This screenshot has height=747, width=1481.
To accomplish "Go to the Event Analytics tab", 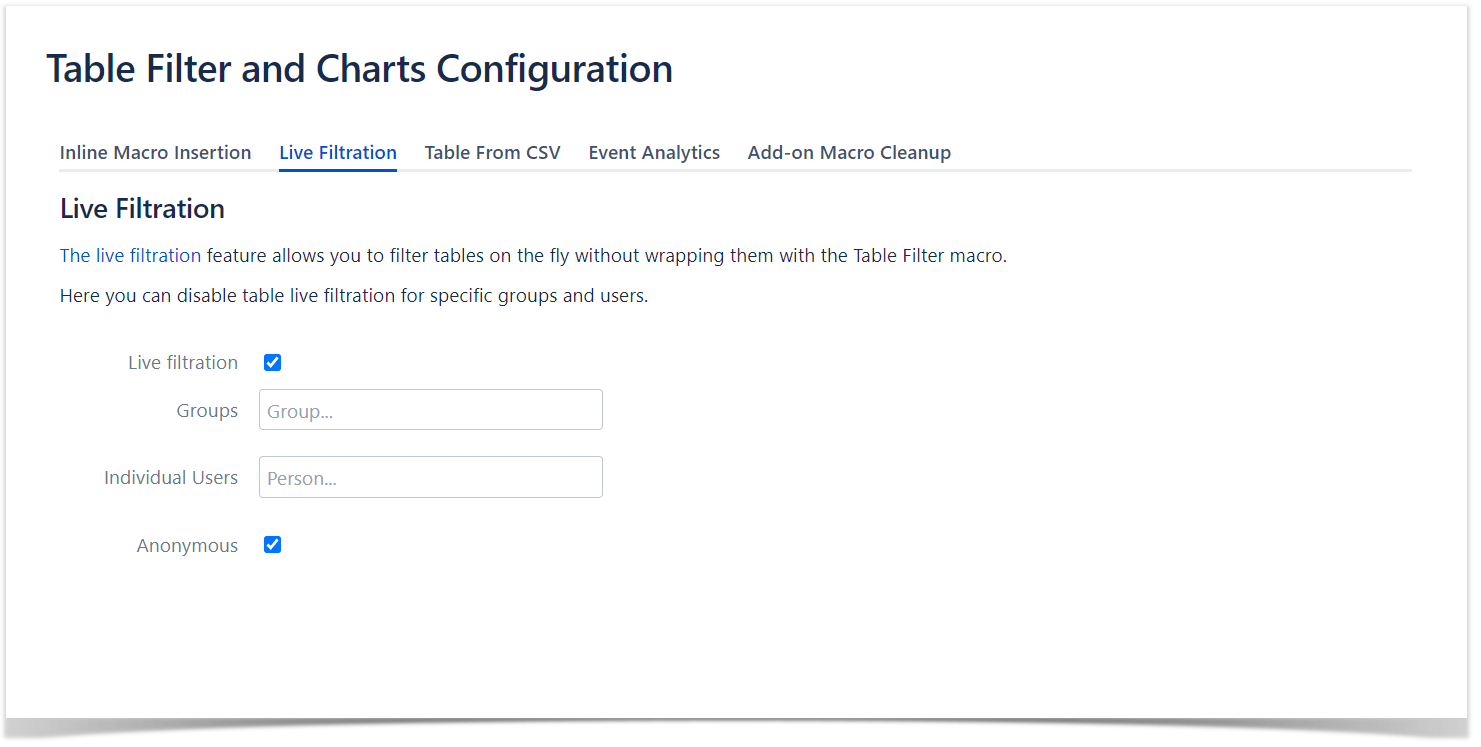I will [654, 153].
